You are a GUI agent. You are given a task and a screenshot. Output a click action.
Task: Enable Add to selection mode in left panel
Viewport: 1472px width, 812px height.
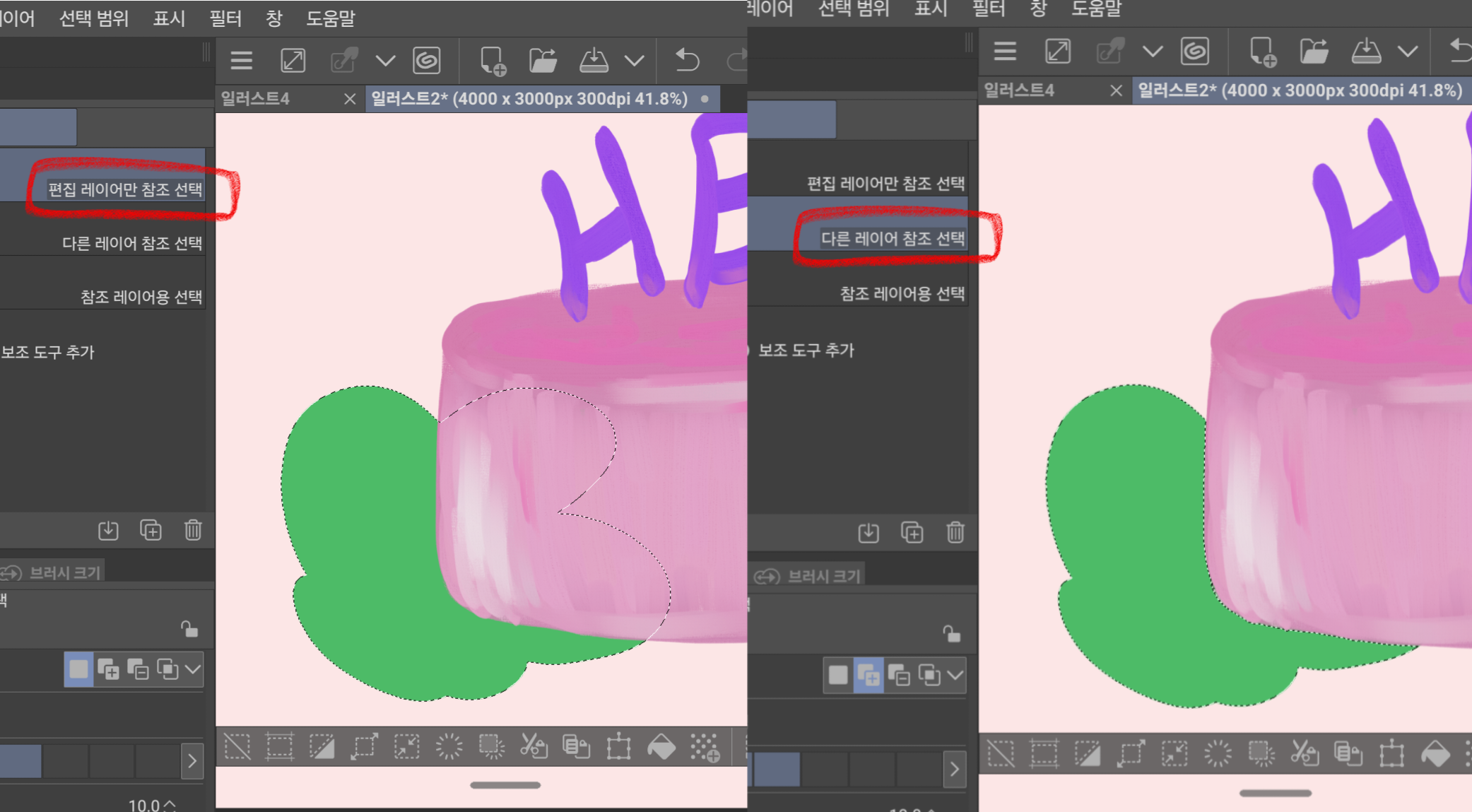point(108,669)
